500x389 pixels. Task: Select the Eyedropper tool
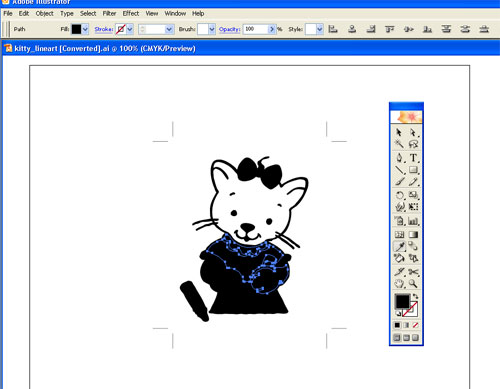point(399,246)
